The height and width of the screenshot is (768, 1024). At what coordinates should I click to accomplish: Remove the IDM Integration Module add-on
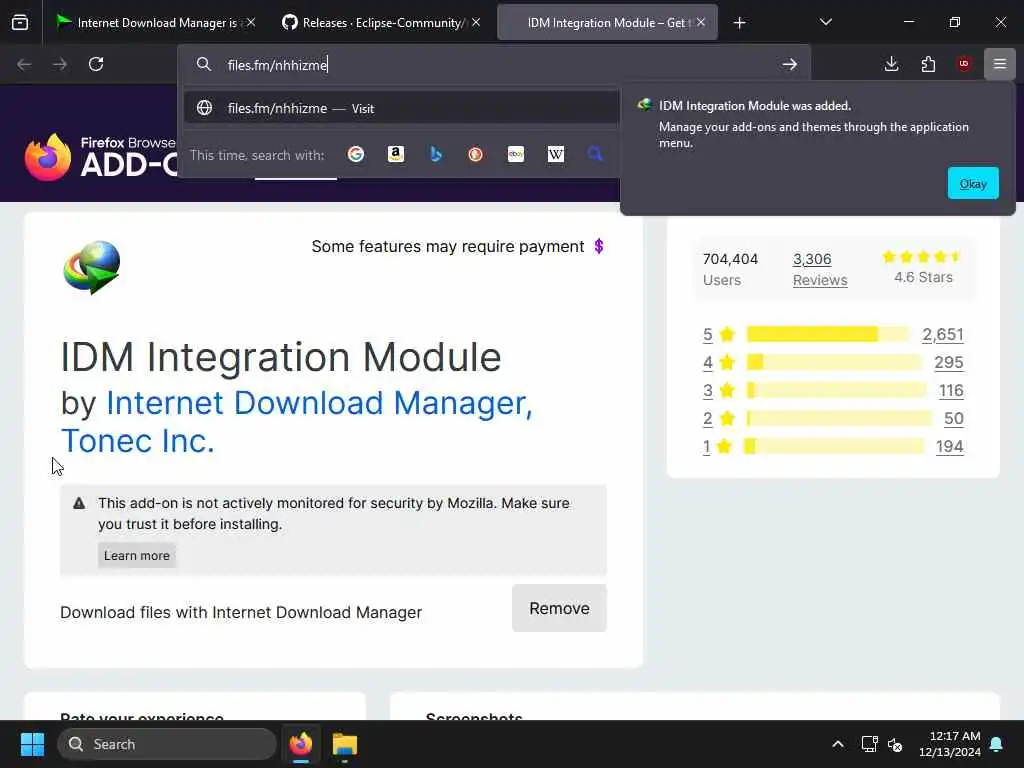559,608
